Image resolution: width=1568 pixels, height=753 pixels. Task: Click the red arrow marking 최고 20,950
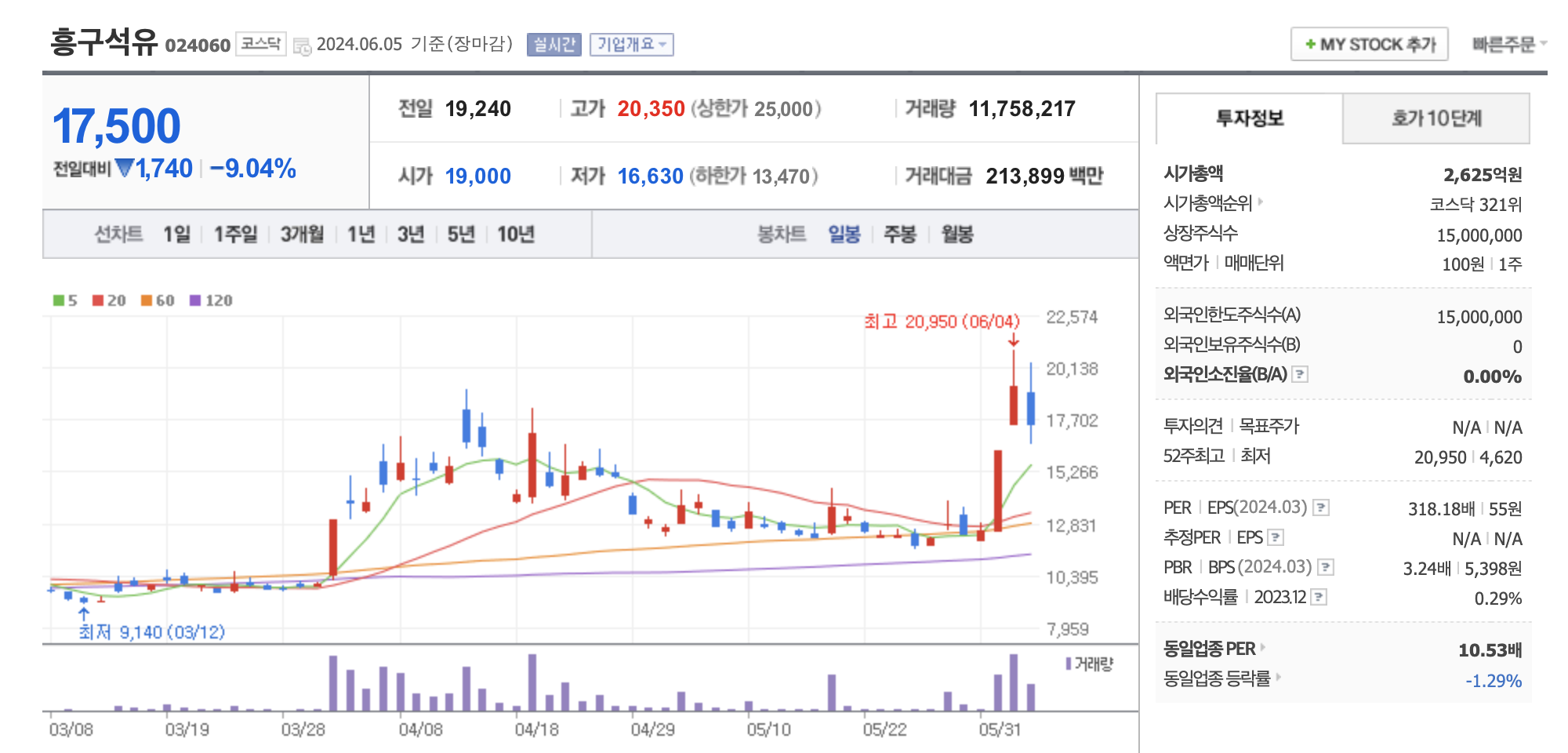tap(1013, 340)
